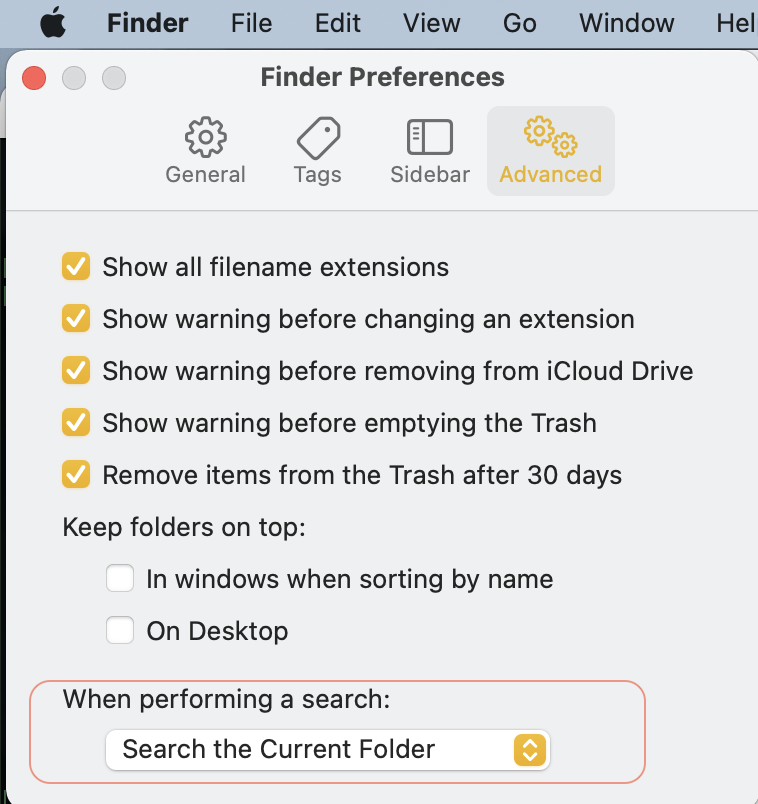Screen dimensions: 758x804
Task: Open the View menu
Action: click(x=432, y=23)
